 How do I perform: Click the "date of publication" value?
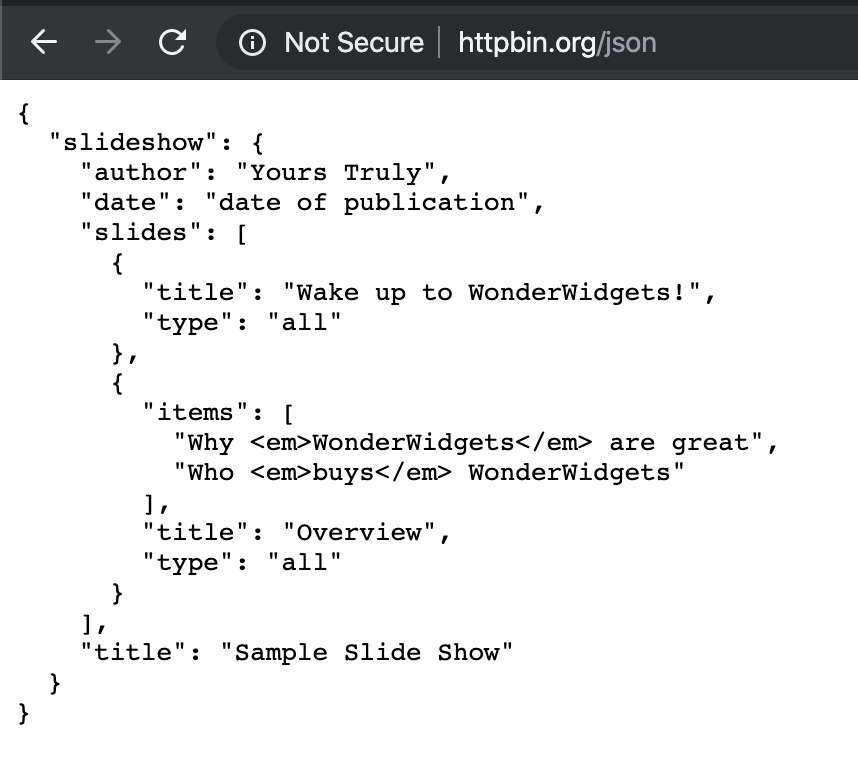pyautogui.click(x=367, y=203)
